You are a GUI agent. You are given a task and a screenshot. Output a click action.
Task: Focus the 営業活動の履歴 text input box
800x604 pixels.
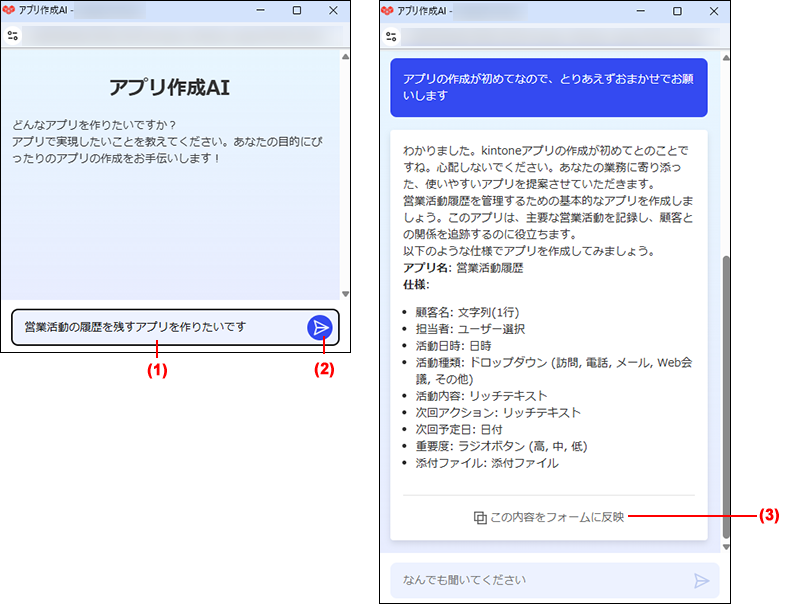point(160,327)
